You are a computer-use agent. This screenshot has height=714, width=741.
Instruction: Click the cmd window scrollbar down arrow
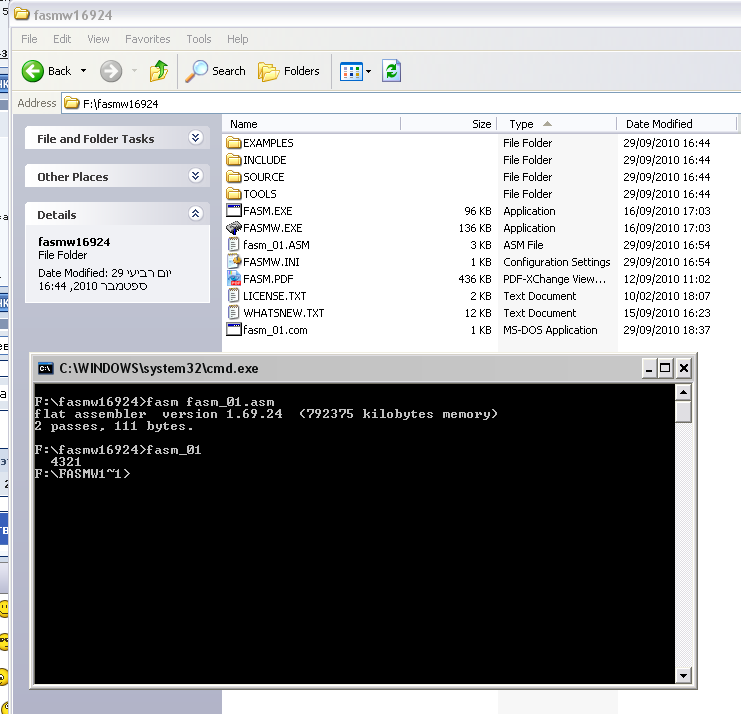[x=684, y=675]
